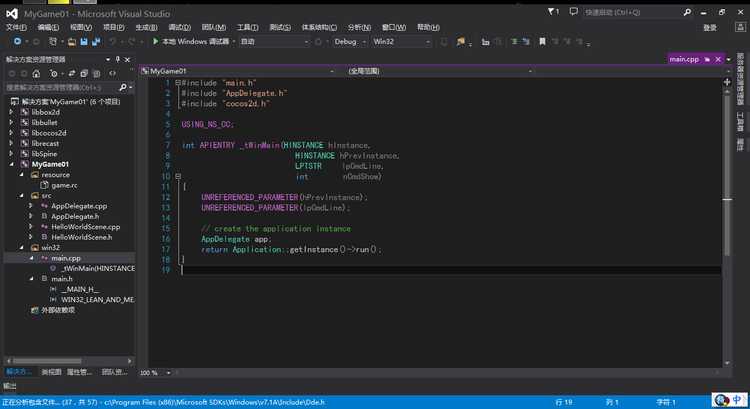Open the 输出 output panel tab
This screenshot has height=409, width=750.
pos(10,386)
